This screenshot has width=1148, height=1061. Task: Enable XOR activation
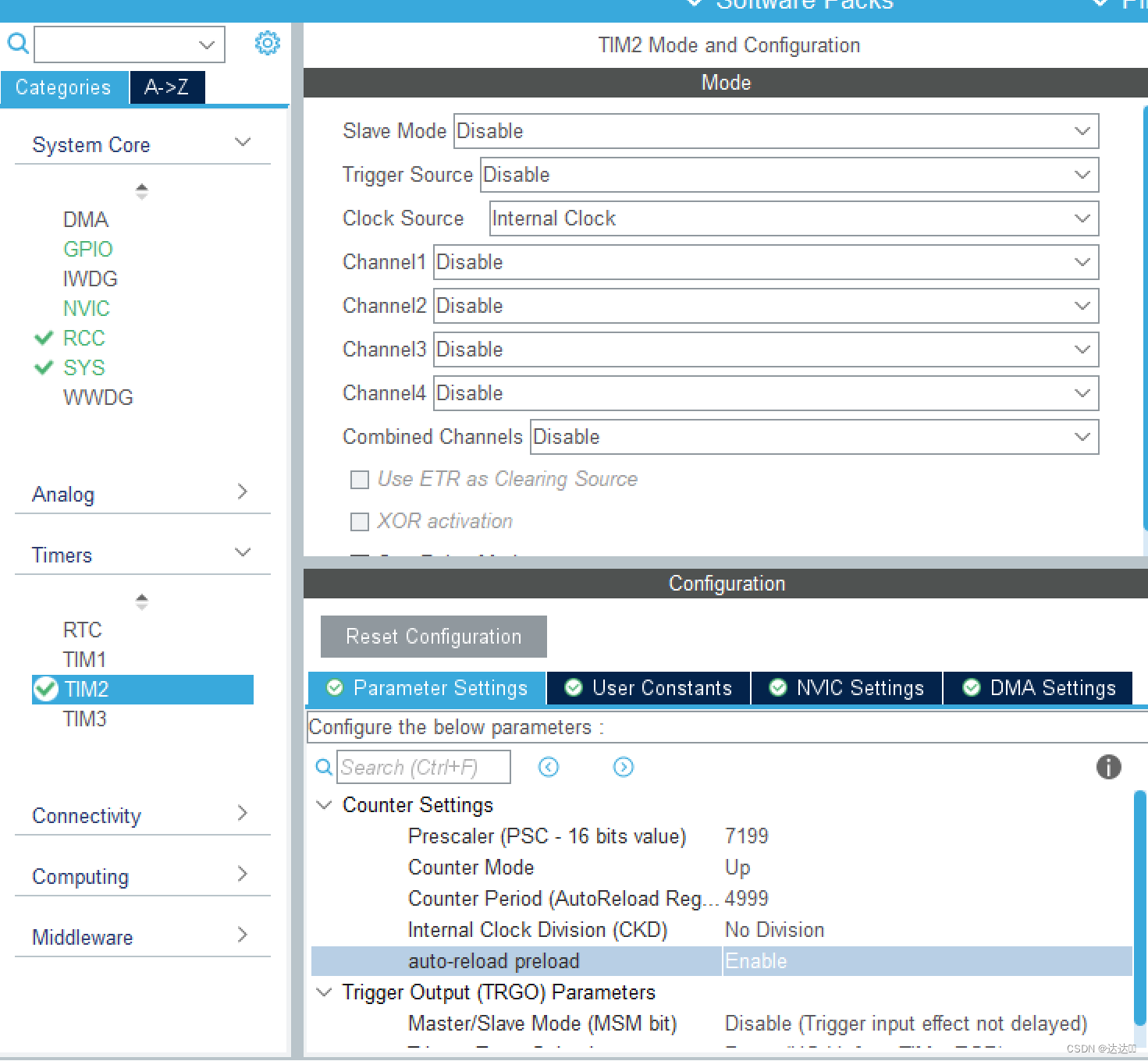point(360,521)
